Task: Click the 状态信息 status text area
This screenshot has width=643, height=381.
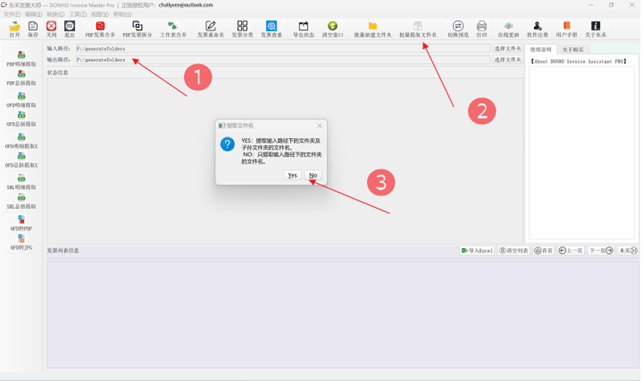Action: click(x=285, y=161)
